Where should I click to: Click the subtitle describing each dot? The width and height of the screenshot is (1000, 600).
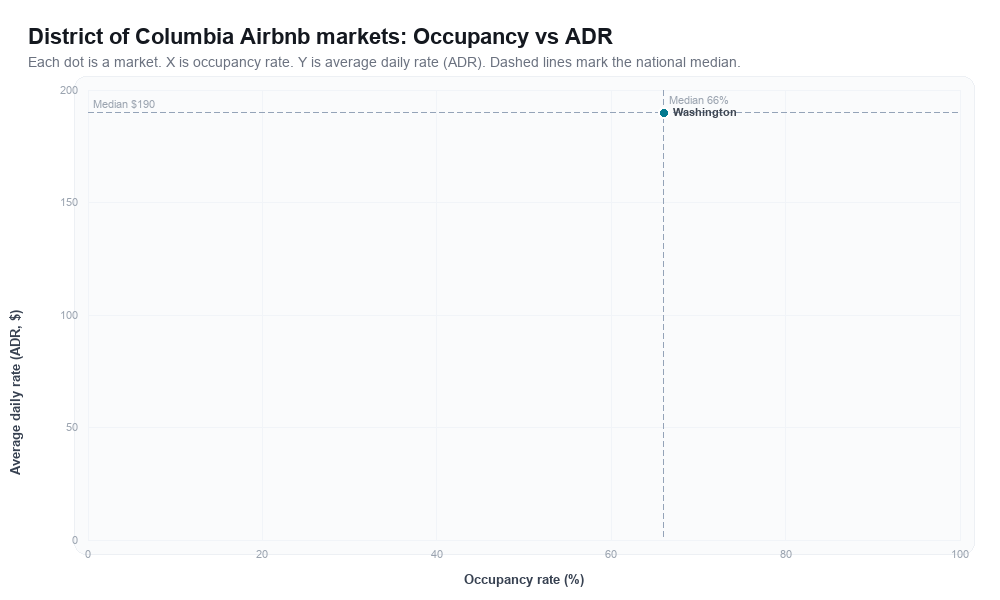point(384,62)
